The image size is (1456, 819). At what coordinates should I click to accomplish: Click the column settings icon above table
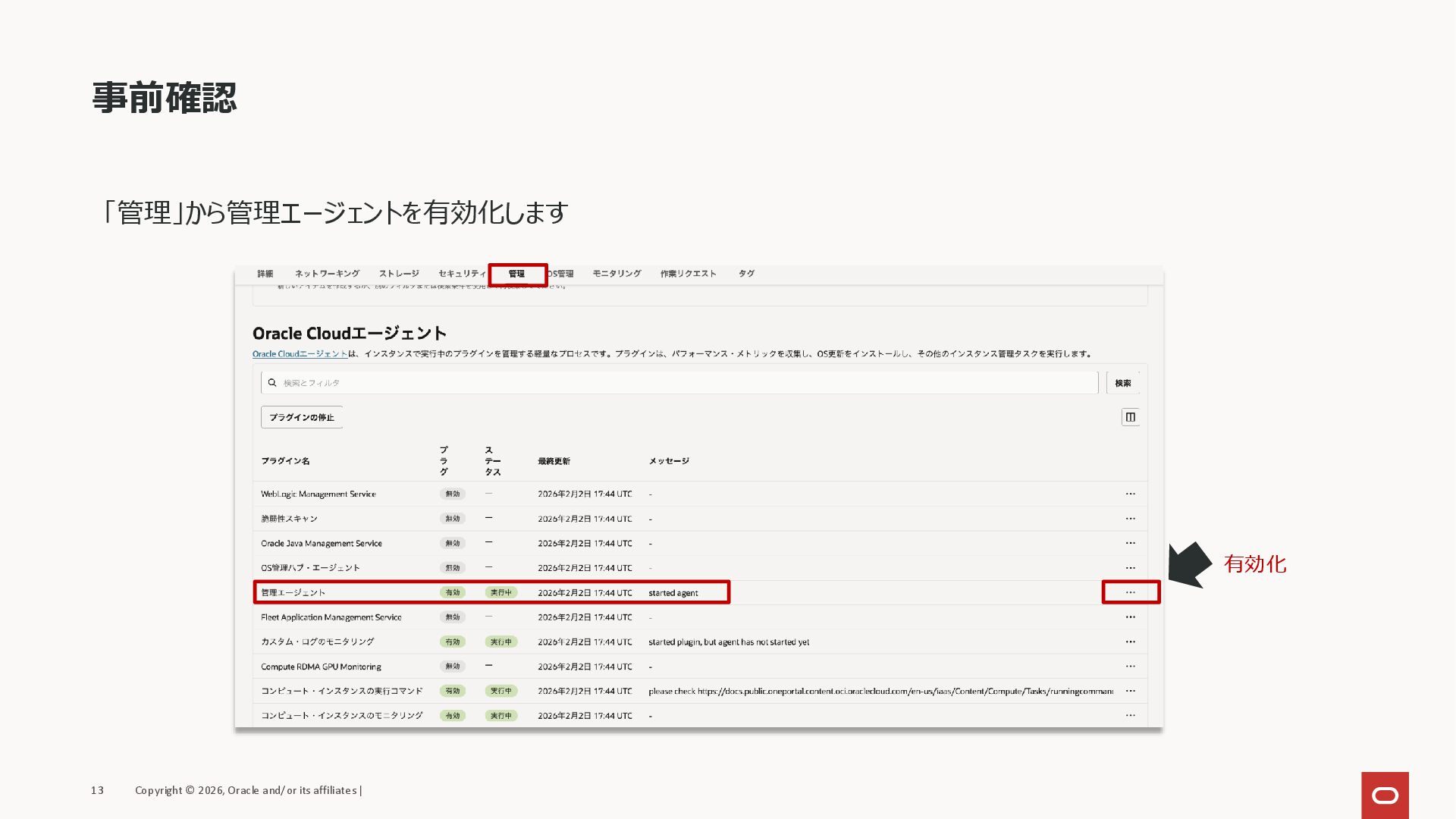[1130, 417]
